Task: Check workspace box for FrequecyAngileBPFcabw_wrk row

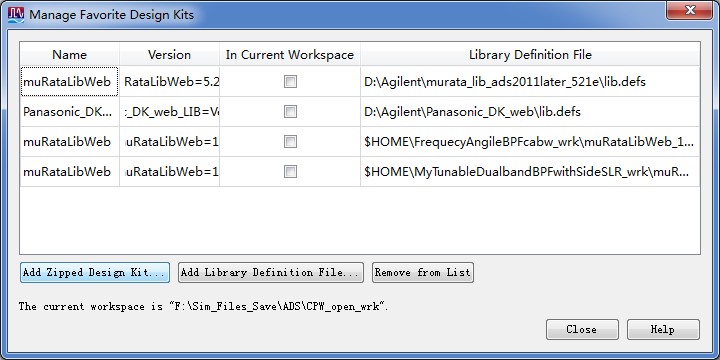Action: (290, 142)
